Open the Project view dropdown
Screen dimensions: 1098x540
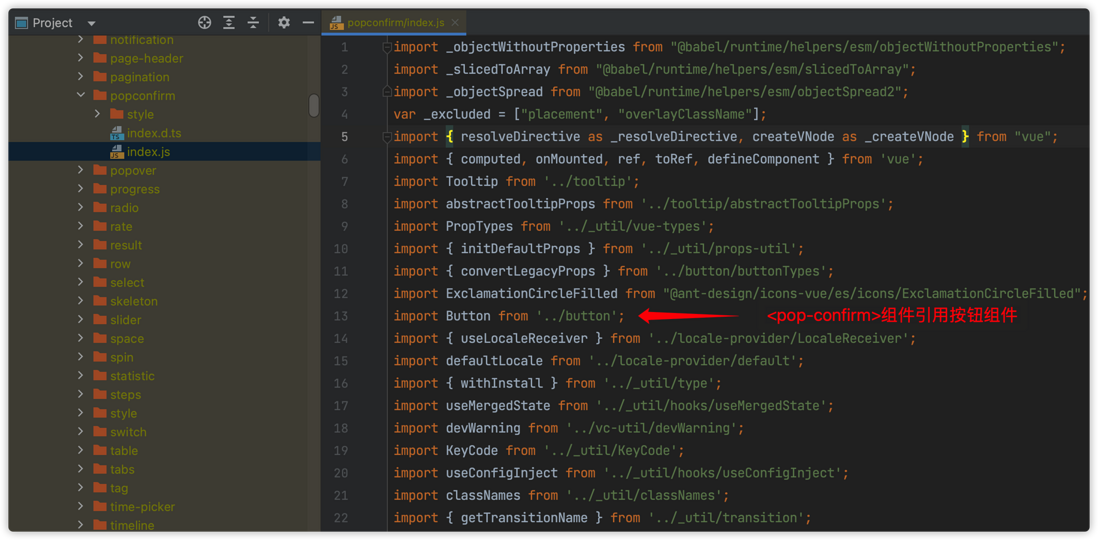click(92, 23)
